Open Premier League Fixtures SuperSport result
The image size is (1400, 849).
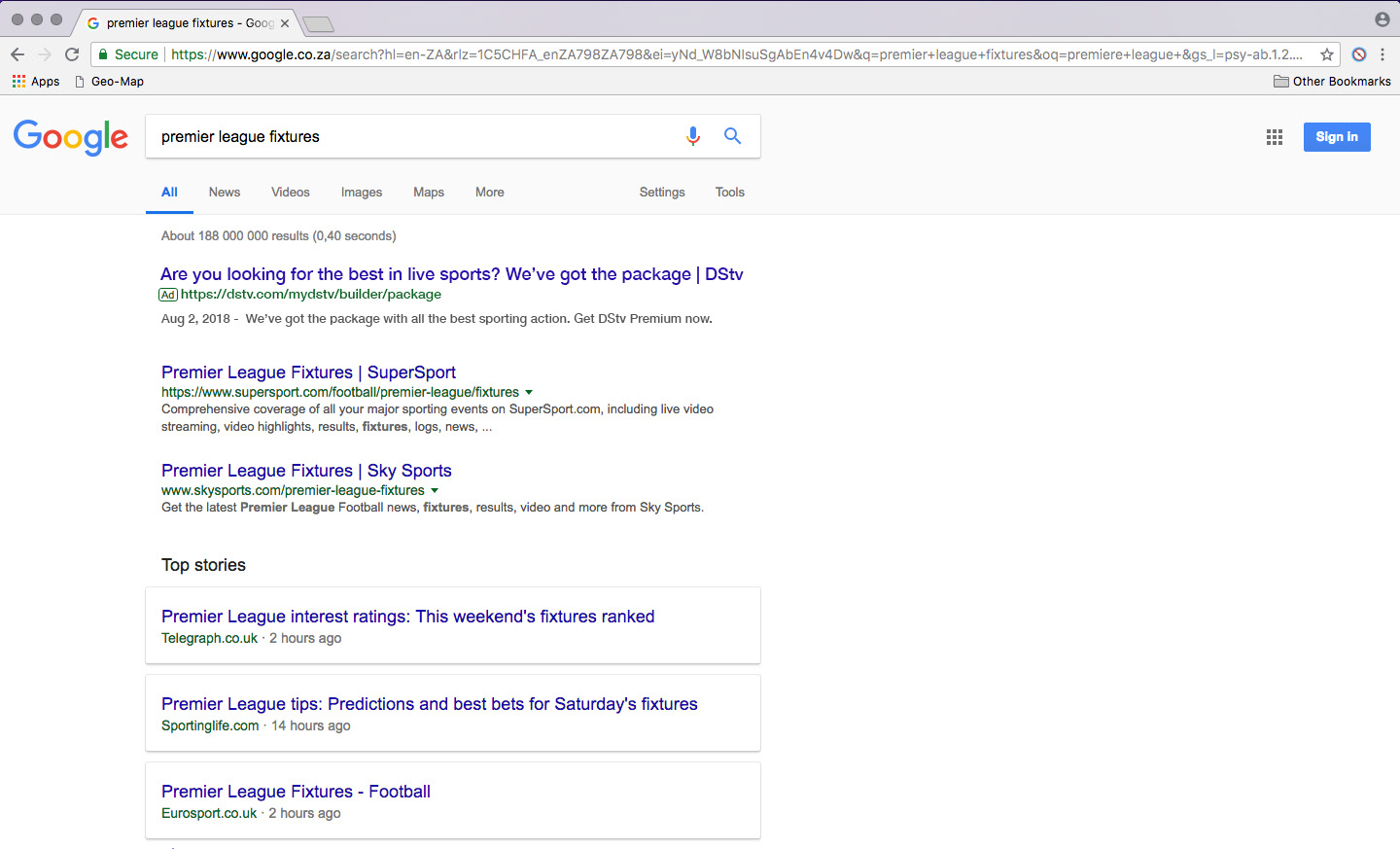coord(308,372)
